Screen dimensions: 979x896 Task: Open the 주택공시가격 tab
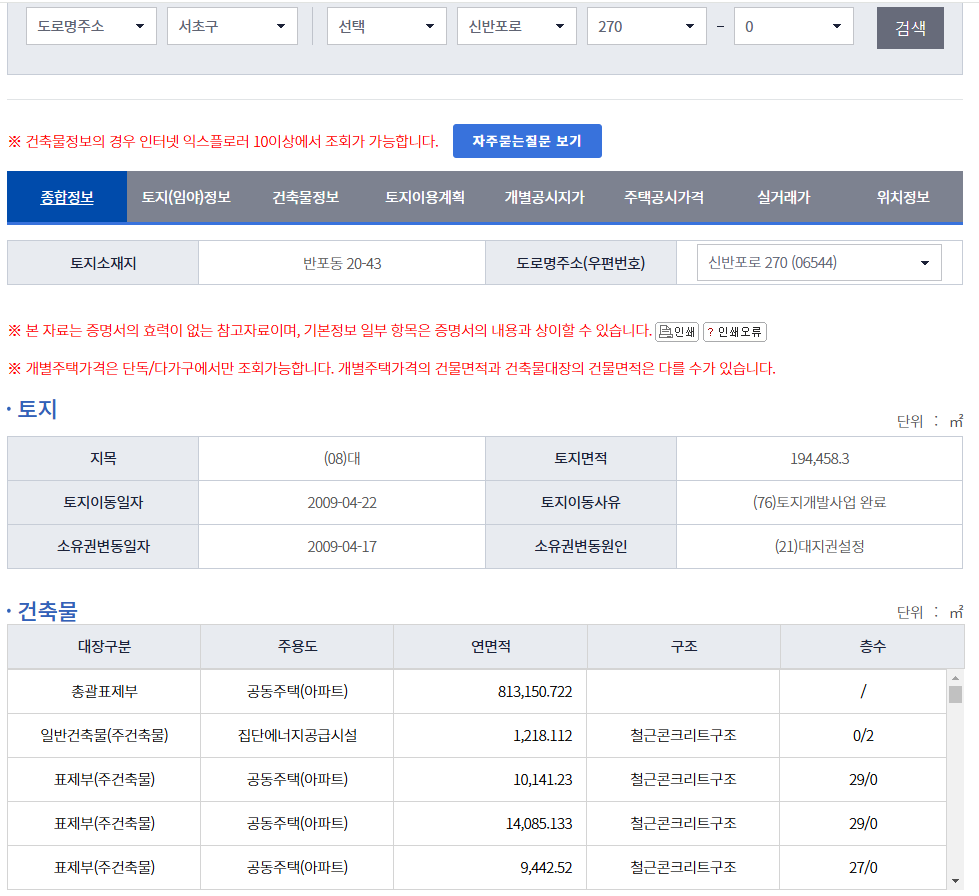click(x=664, y=197)
